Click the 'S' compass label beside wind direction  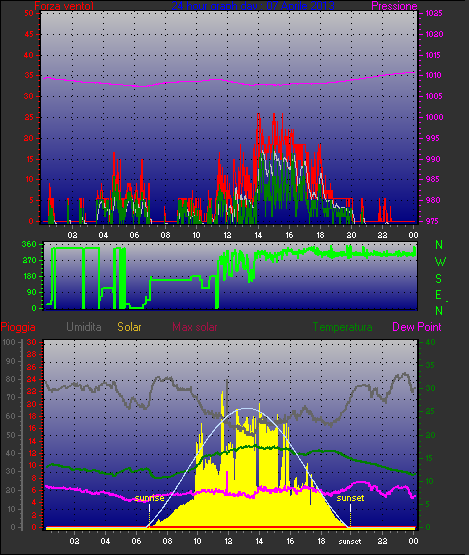pos(439,279)
